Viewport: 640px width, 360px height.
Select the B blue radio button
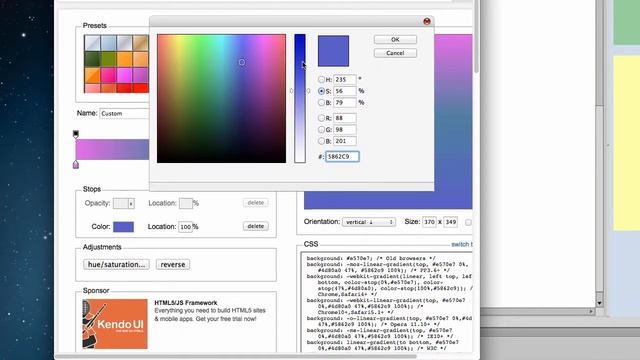(x=321, y=141)
